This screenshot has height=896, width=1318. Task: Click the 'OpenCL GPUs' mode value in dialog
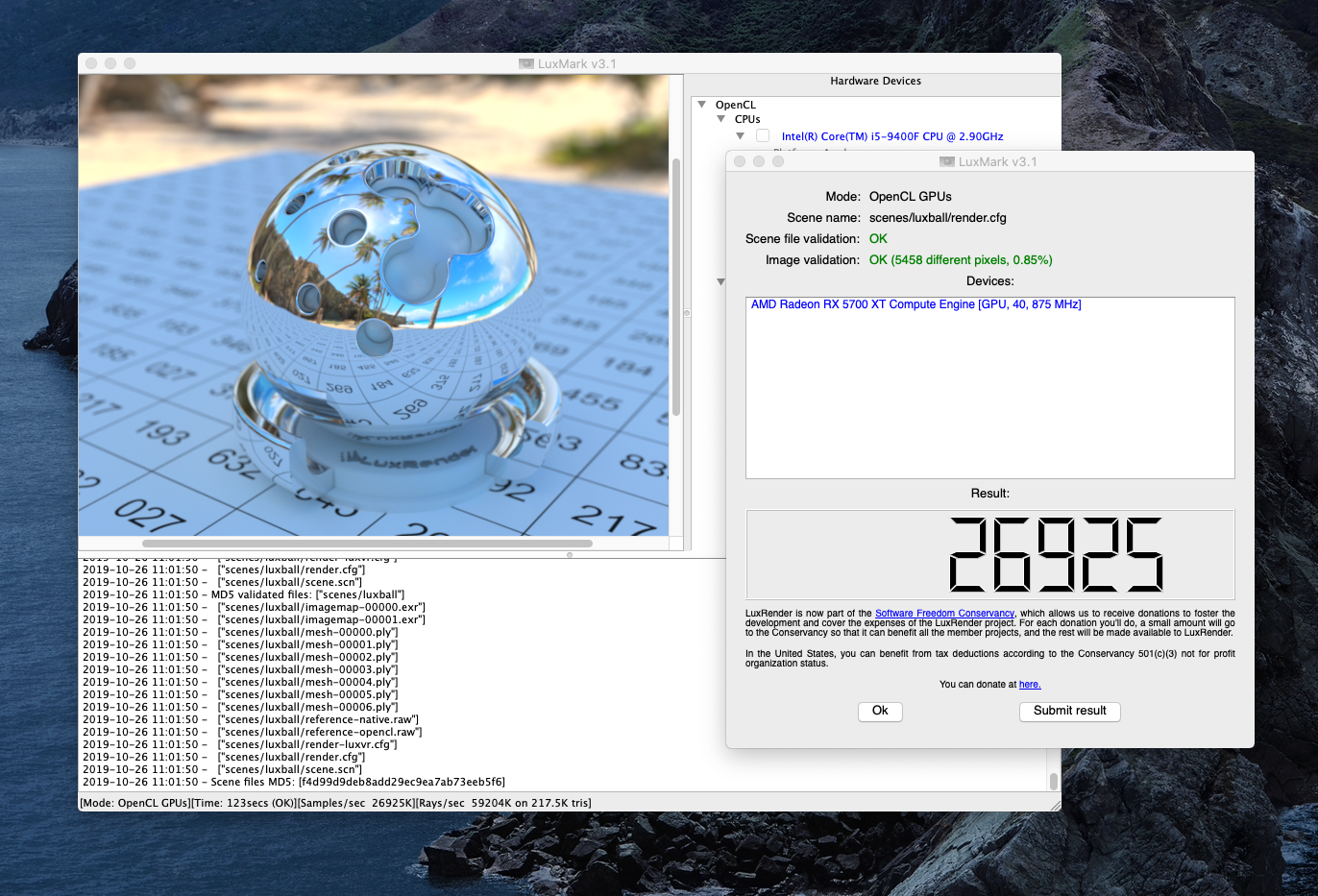[911, 197]
